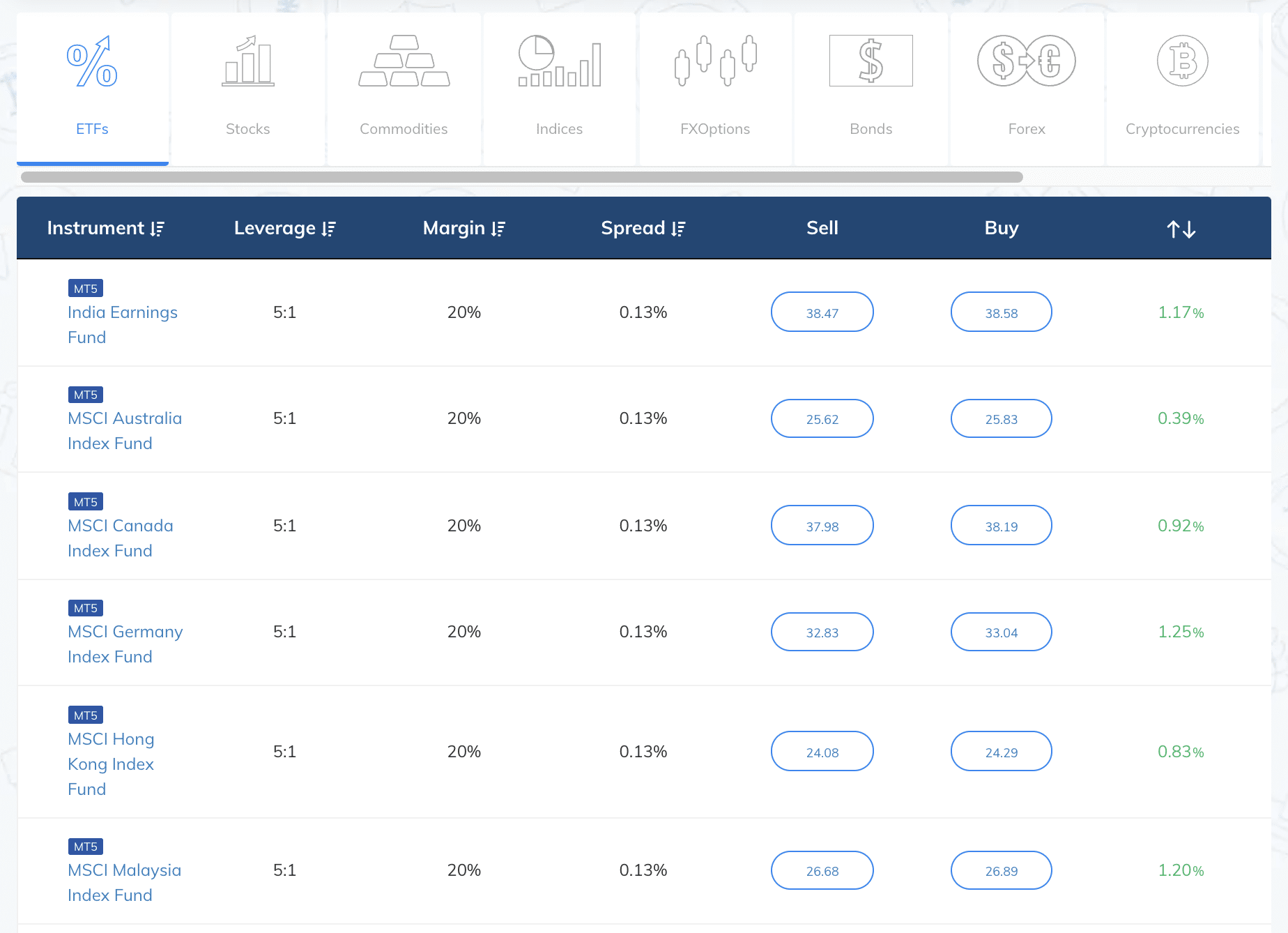Open MSCI Malaysia Index Fund link
Screen dimensions: 1288x933
pyautogui.click(x=125, y=883)
